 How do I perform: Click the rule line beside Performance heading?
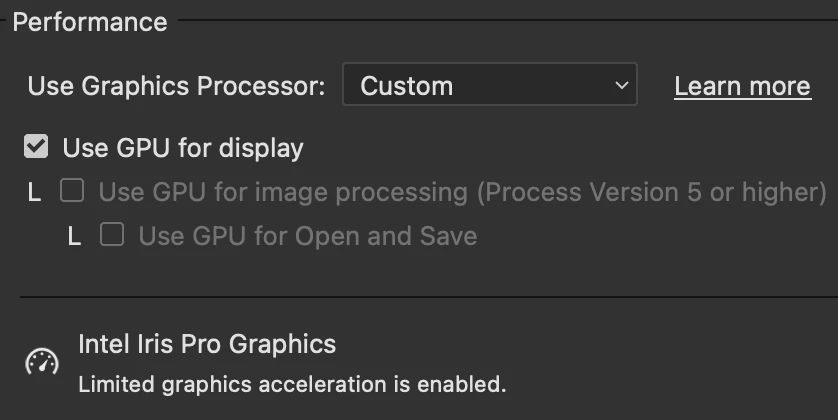(500, 20)
